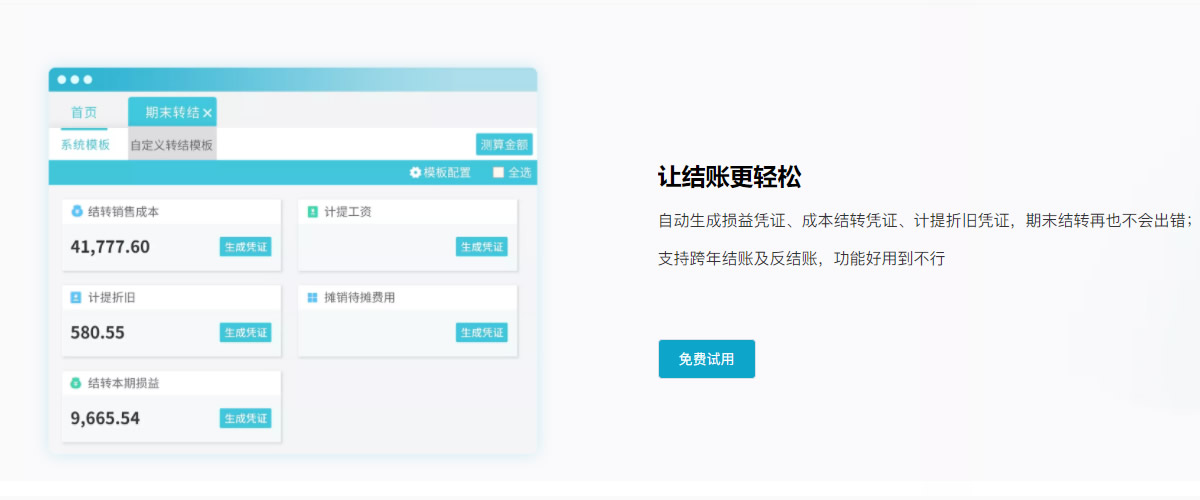Generate voucher for 摊销待摊费用
This screenshot has height=500, width=1200.
coord(481,333)
